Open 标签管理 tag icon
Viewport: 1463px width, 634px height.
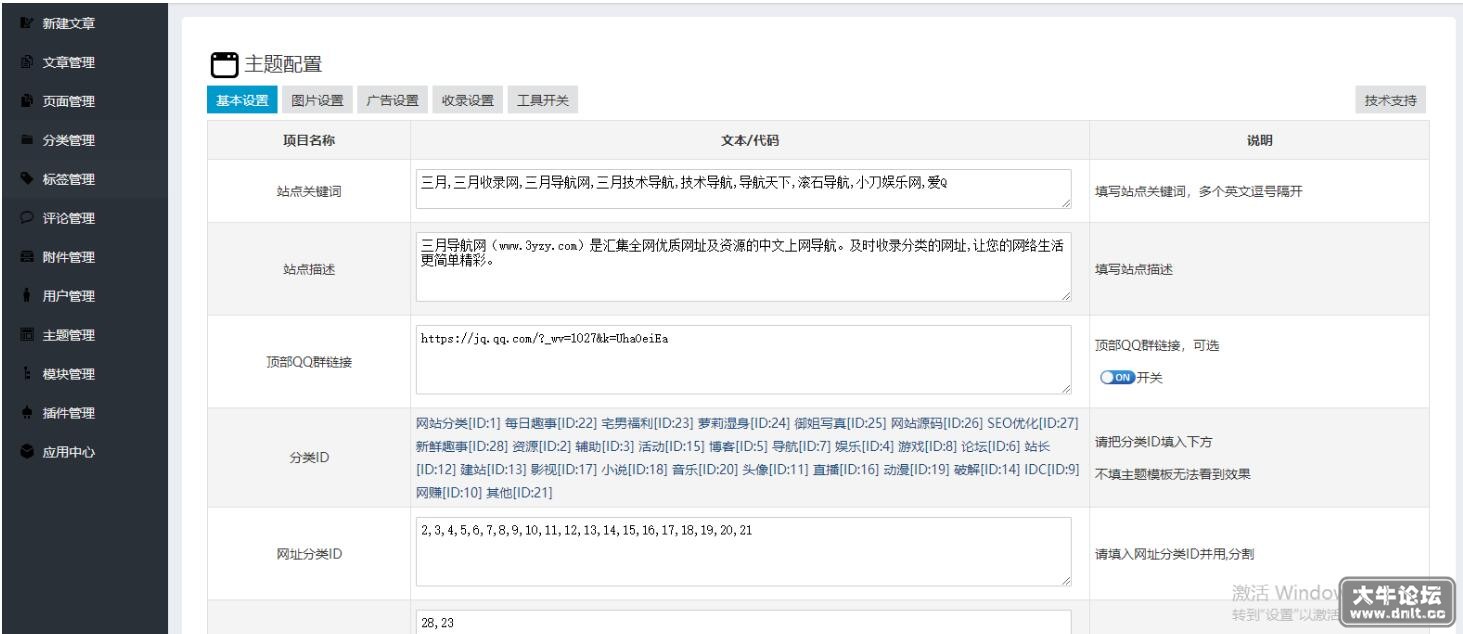pos(26,179)
